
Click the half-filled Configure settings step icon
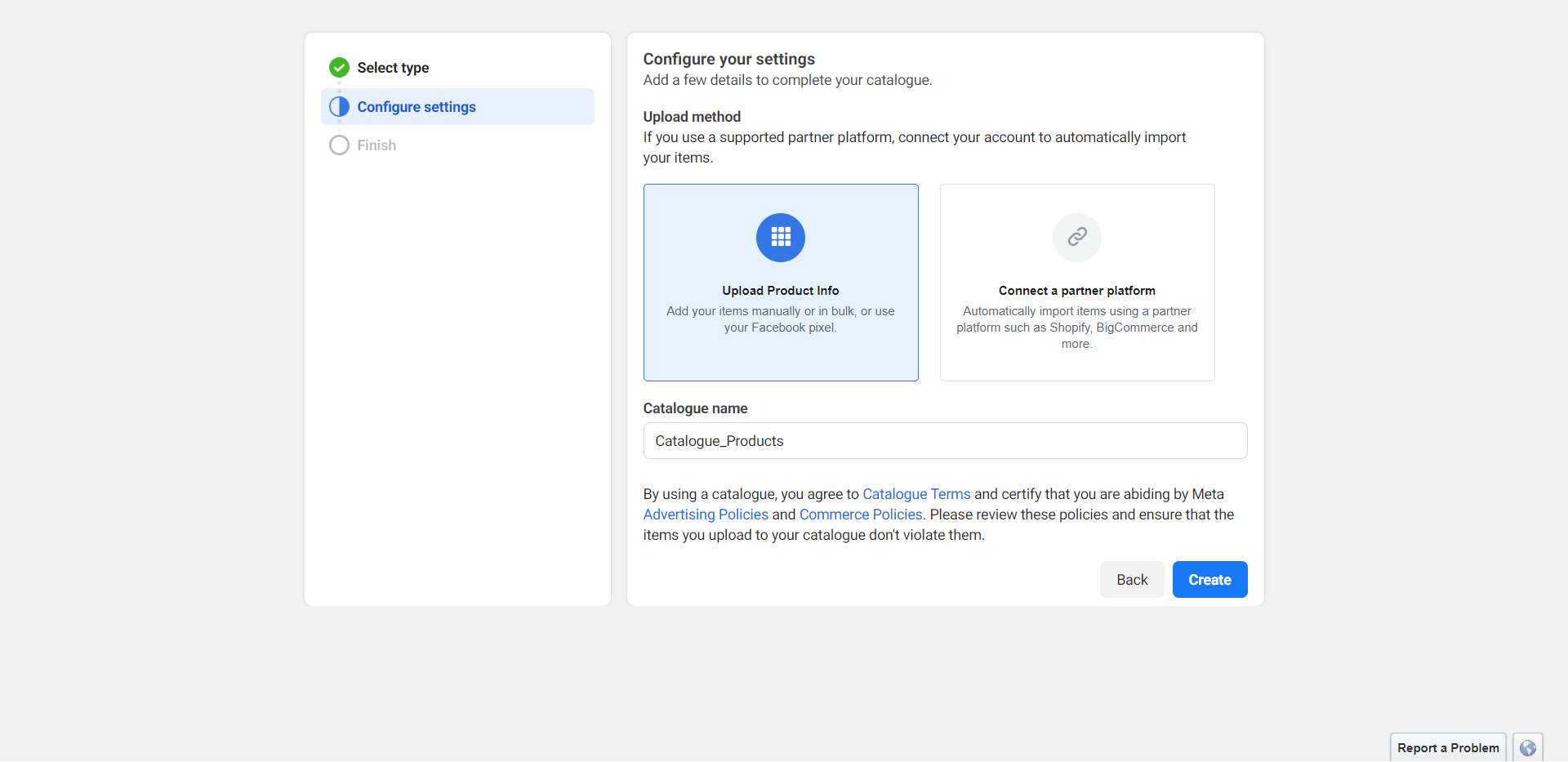pyautogui.click(x=339, y=107)
